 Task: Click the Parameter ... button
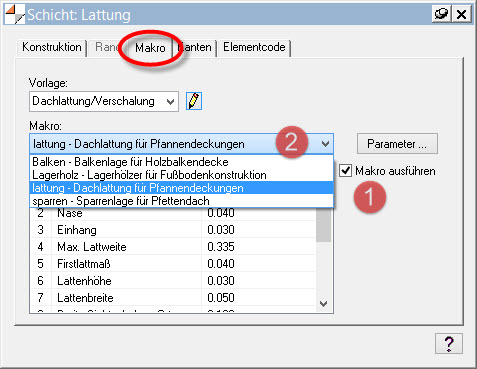397,144
